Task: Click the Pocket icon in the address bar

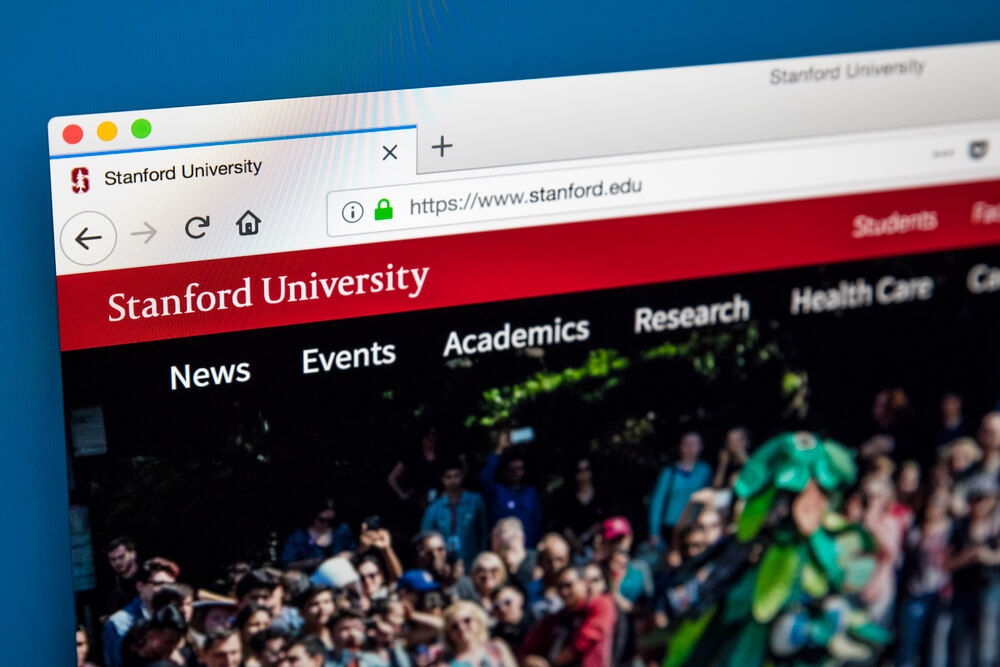Action: pyautogui.click(x=978, y=150)
